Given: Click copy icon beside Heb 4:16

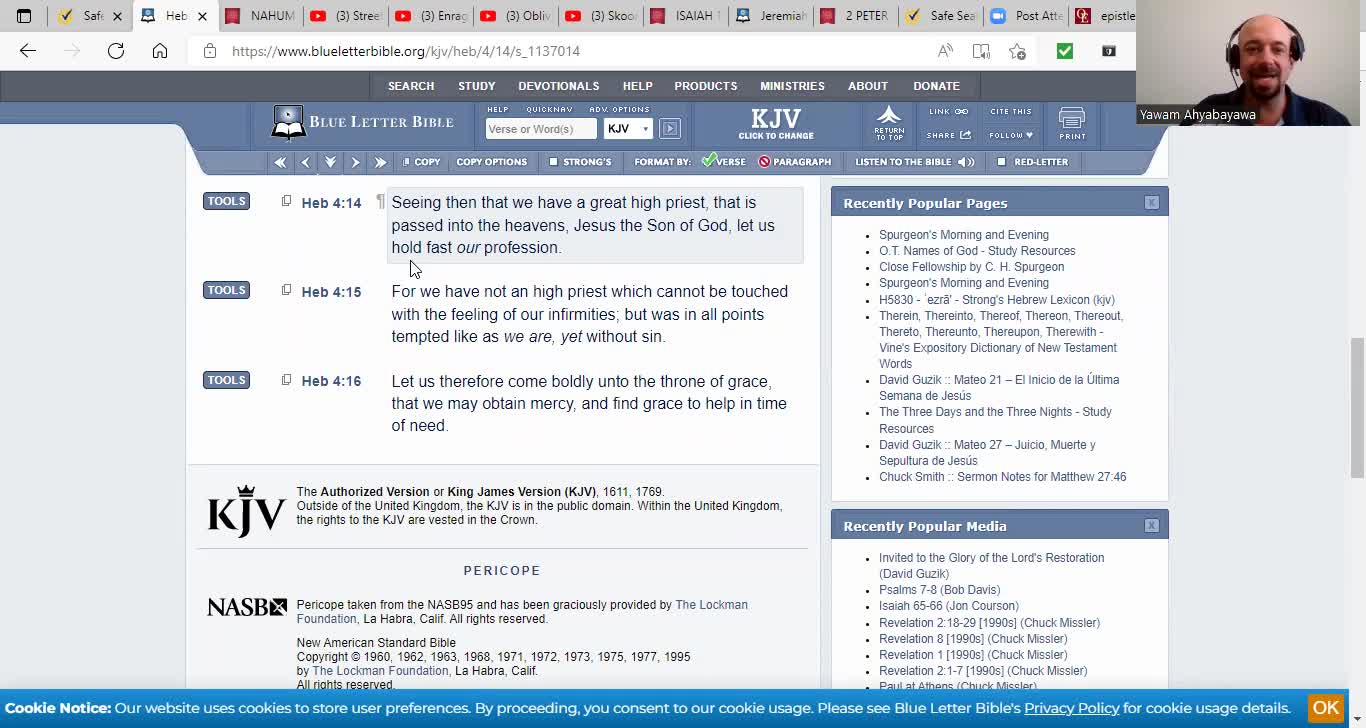Looking at the screenshot, I should (x=286, y=380).
